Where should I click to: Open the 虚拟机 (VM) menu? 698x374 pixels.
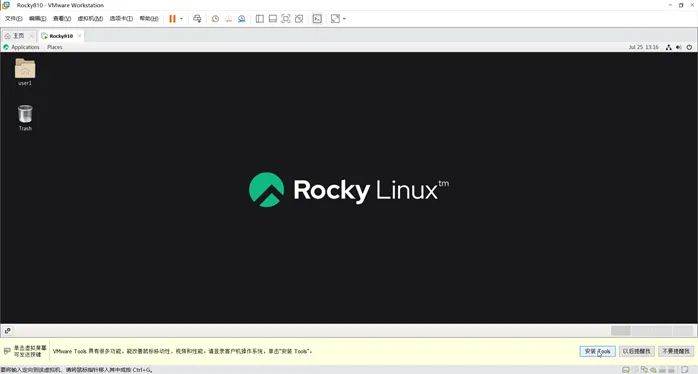pos(90,19)
